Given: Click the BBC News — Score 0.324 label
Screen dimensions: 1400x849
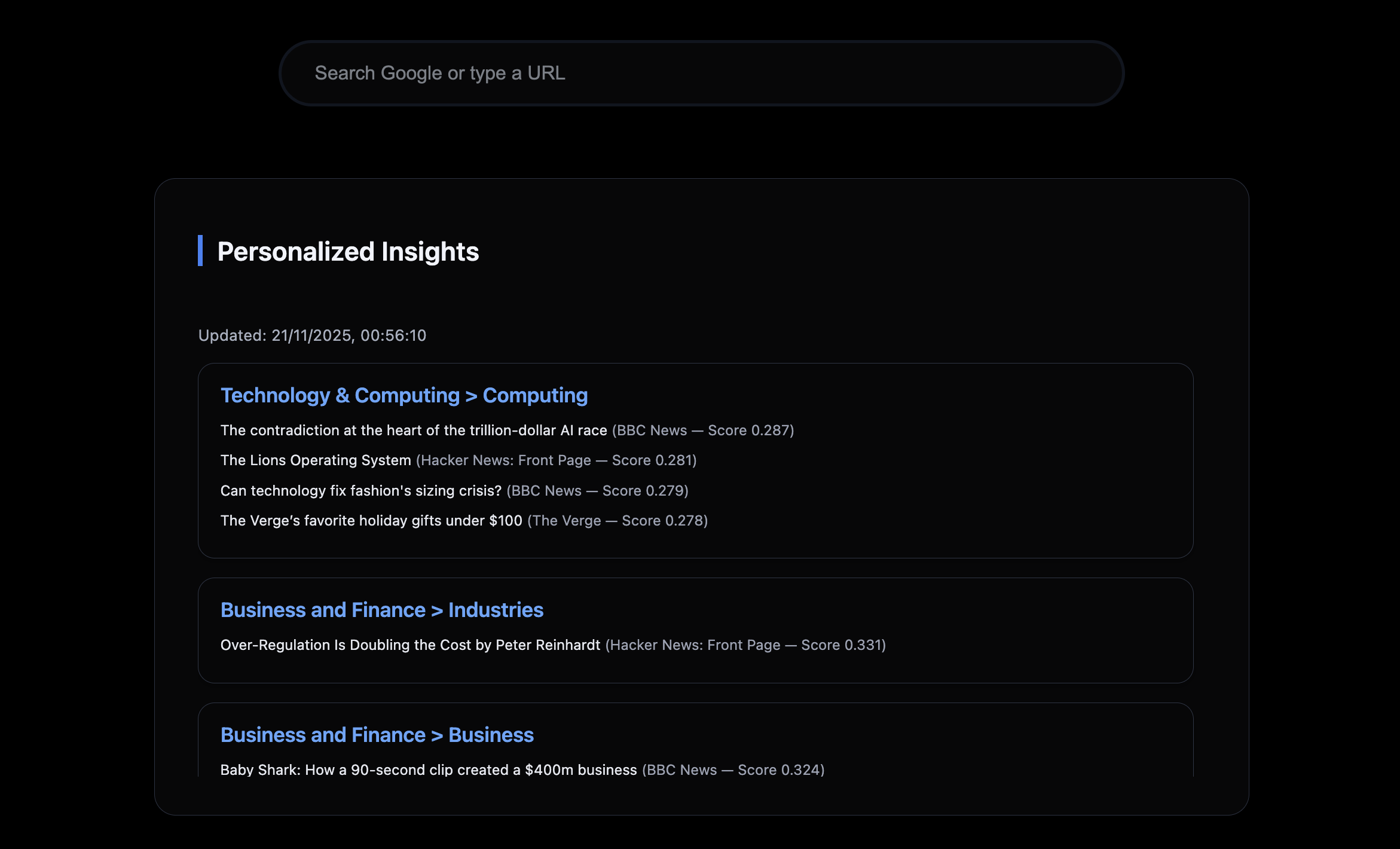Looking at the screenshot, I should [x=733, y=770].
